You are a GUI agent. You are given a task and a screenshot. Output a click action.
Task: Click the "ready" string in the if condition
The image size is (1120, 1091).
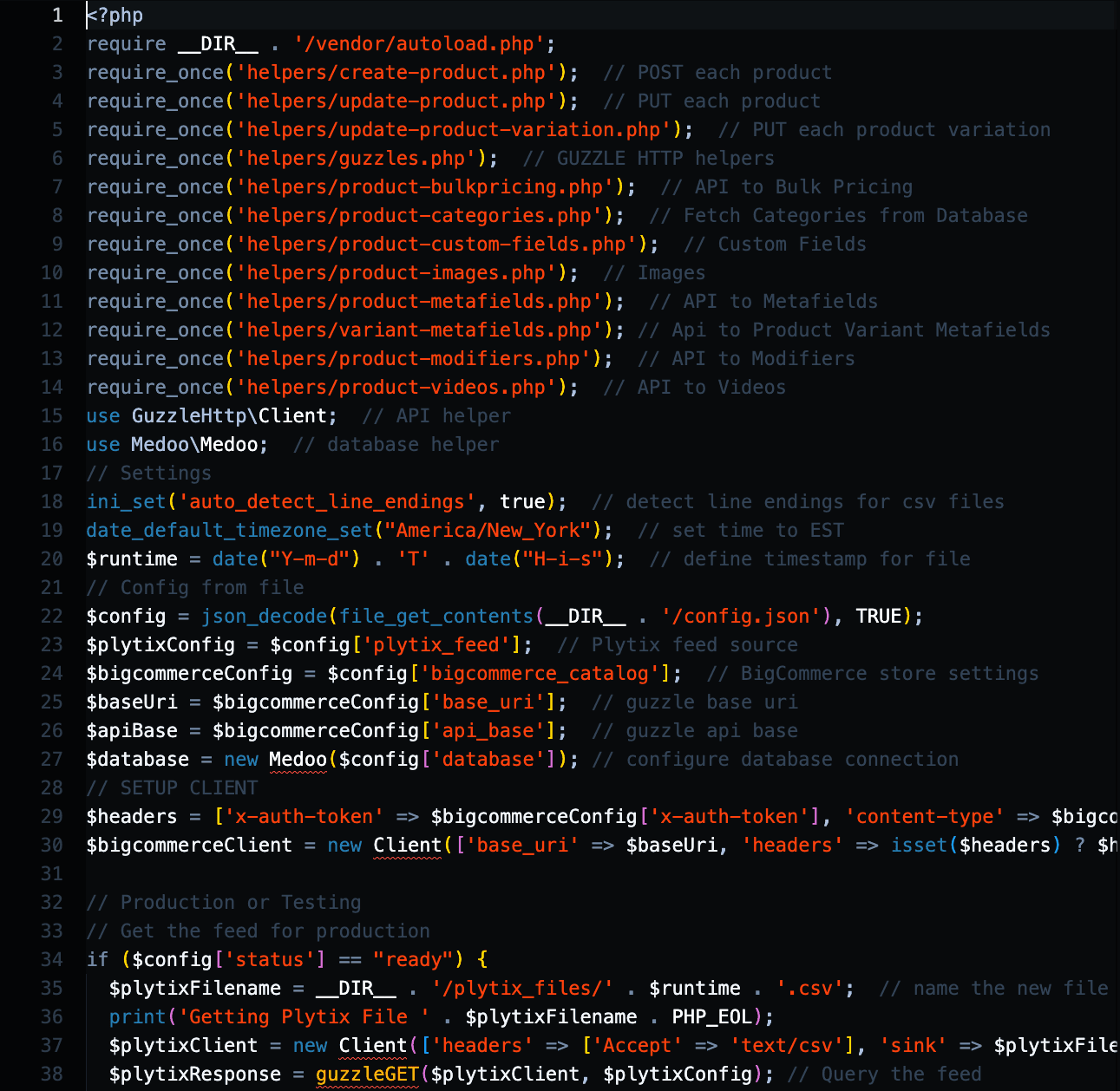413,959
